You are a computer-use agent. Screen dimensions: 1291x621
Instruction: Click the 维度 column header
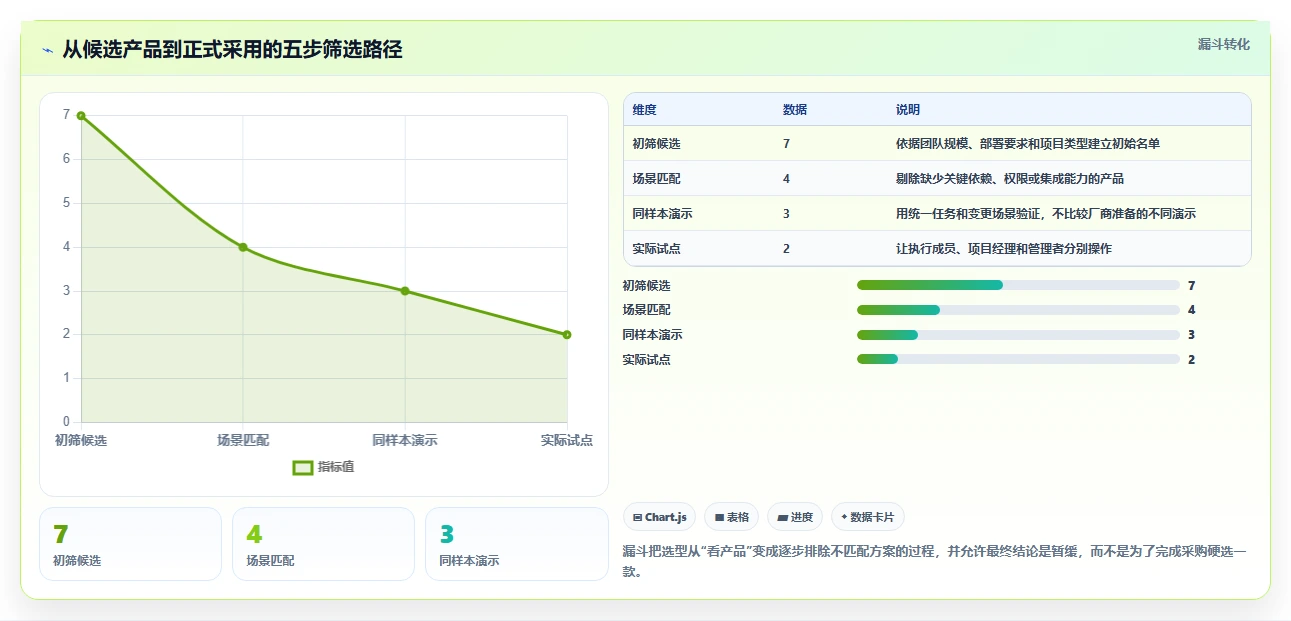click(x=645, y=110)
